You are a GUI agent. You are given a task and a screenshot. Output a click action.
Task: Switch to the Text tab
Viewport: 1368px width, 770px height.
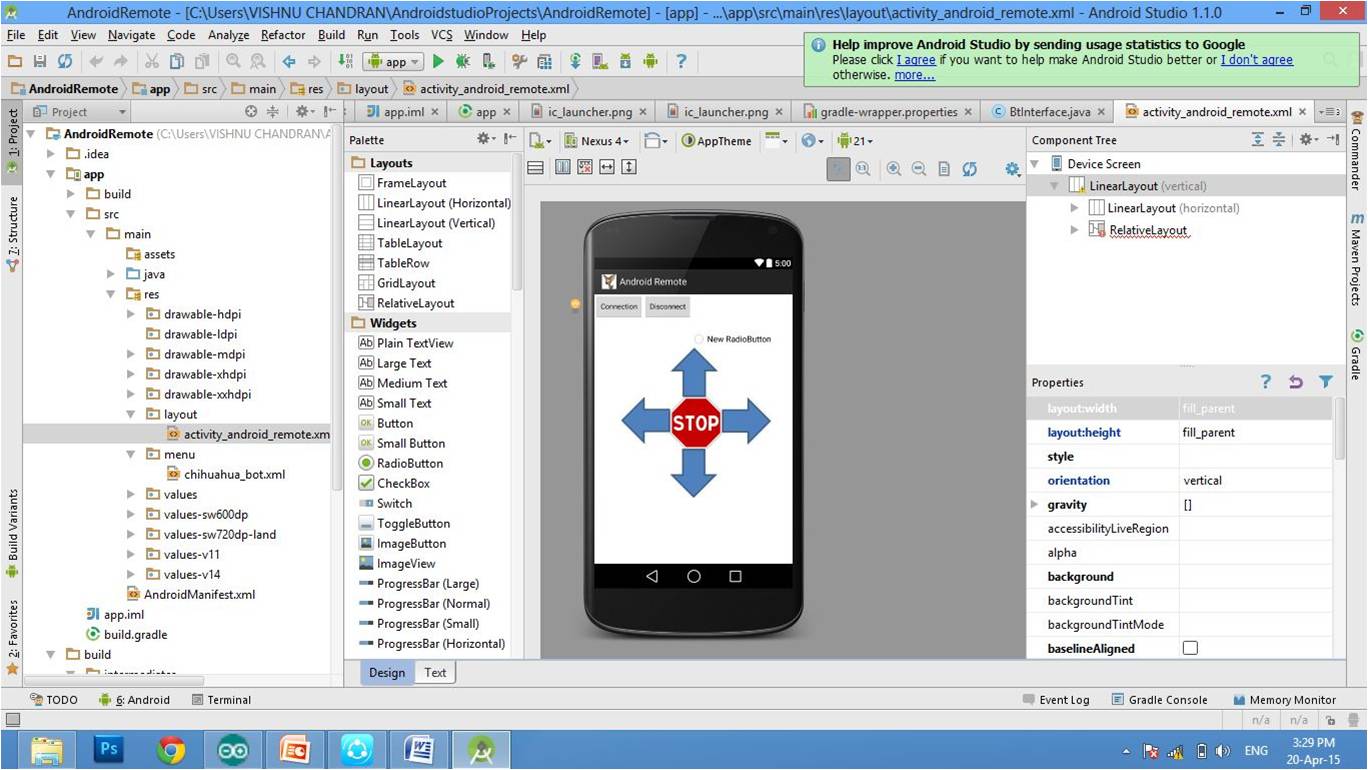click(x=435, y=672)
